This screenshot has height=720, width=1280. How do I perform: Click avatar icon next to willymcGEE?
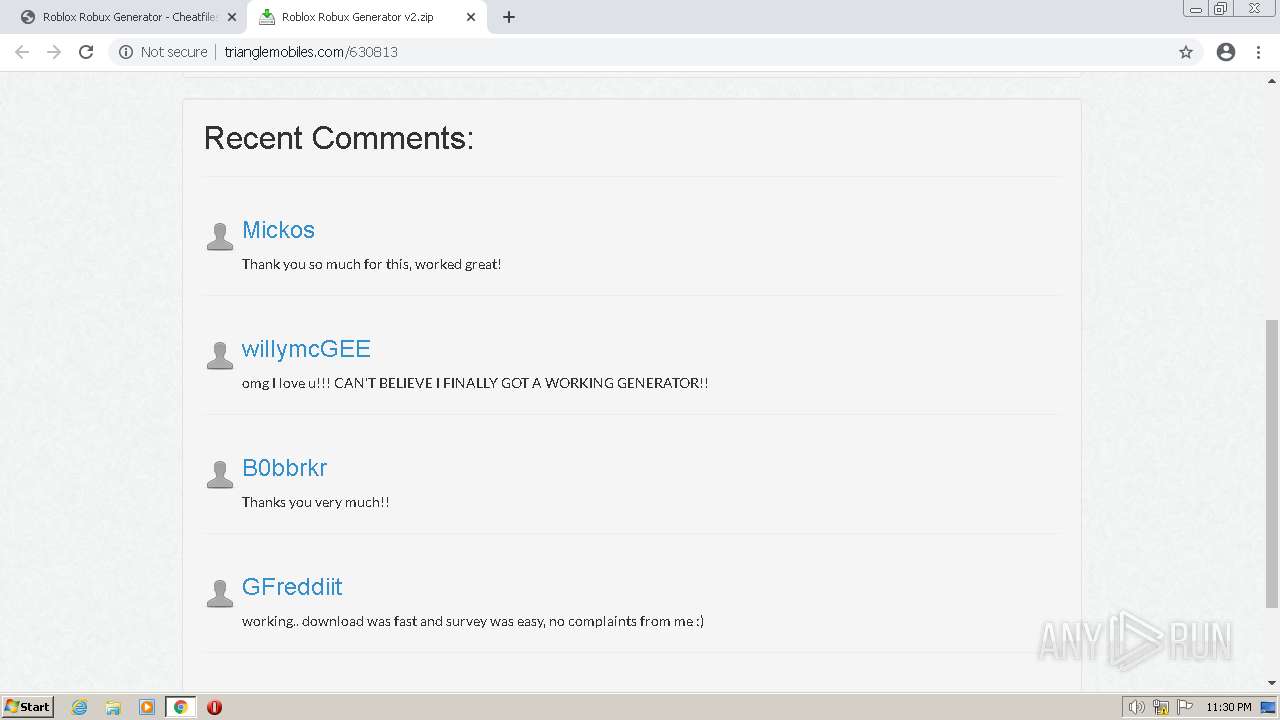coord(219,355)
